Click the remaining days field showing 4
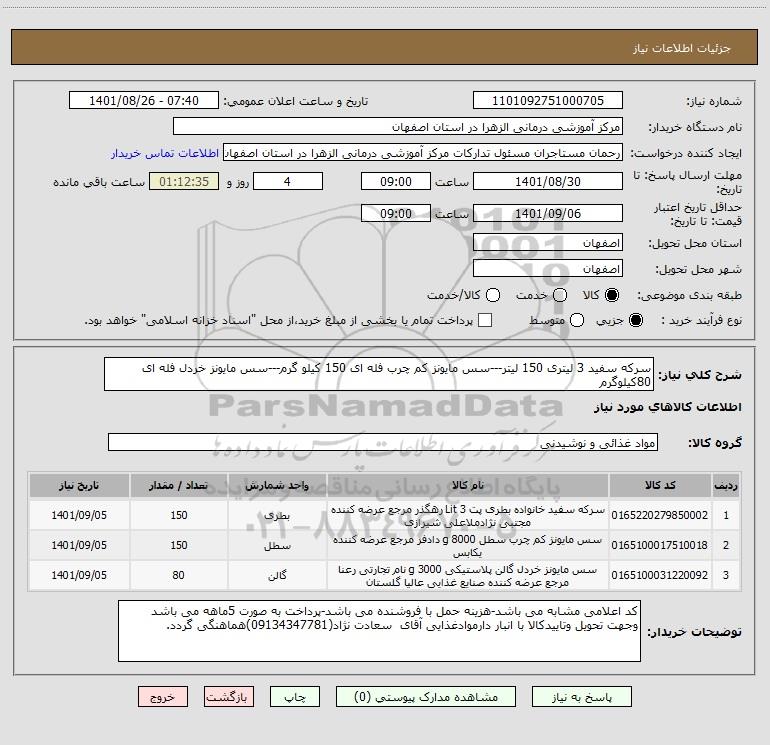 point(288,182)
